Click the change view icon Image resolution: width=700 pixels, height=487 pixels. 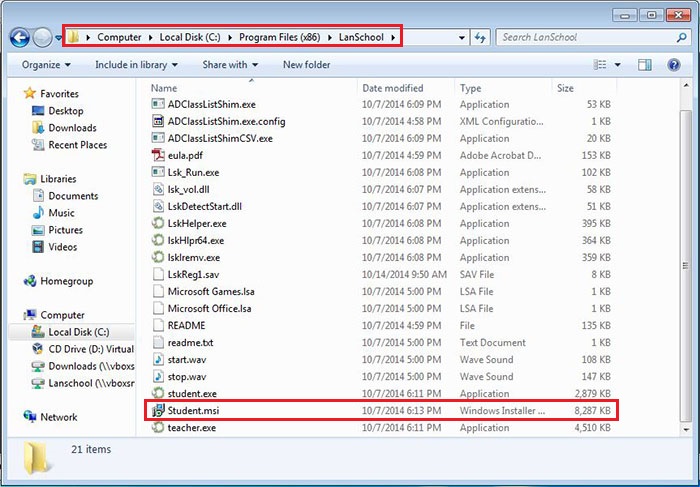pos(600,65)
